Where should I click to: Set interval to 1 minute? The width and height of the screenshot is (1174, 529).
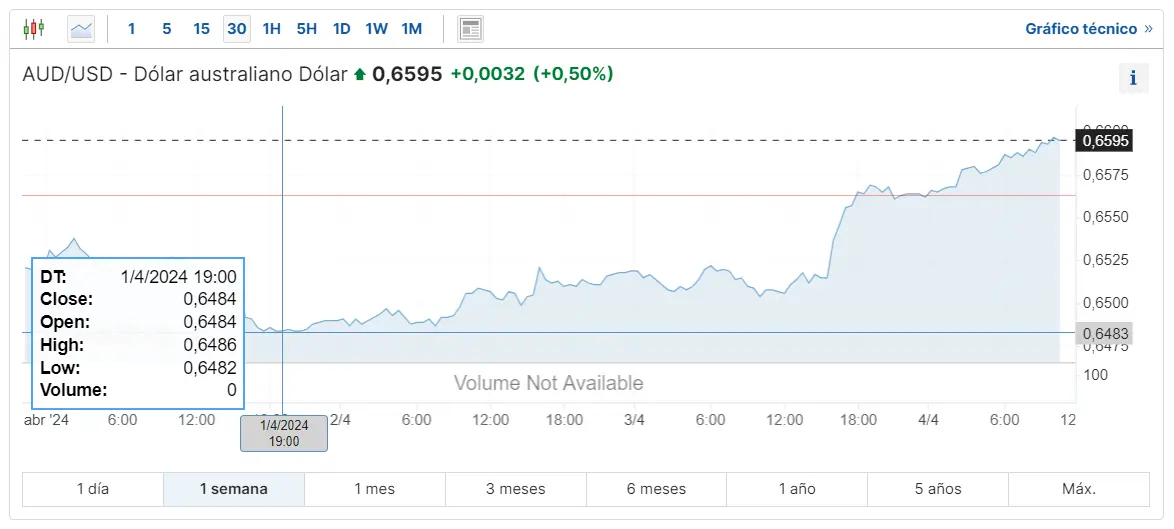131,29
